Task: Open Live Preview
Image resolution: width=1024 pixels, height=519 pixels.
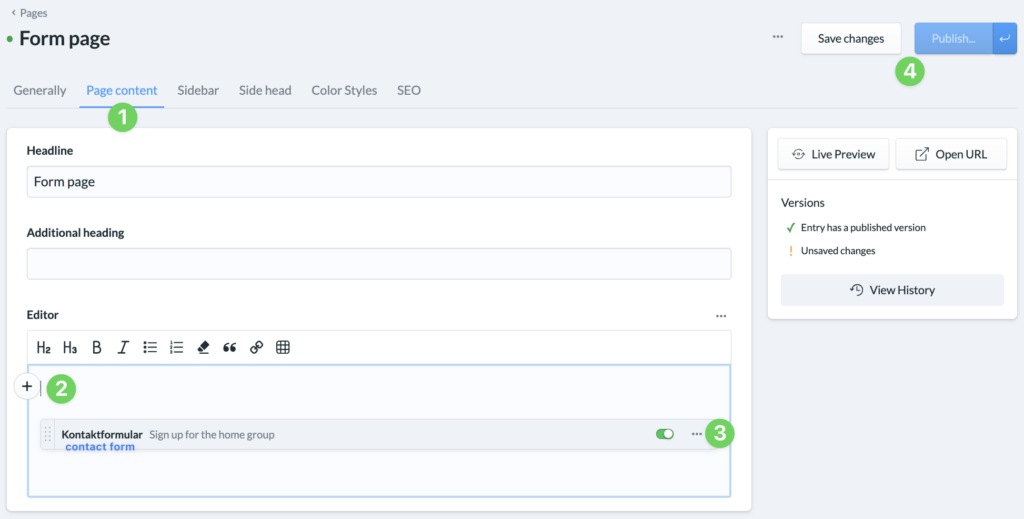Action: pos(833,154)
